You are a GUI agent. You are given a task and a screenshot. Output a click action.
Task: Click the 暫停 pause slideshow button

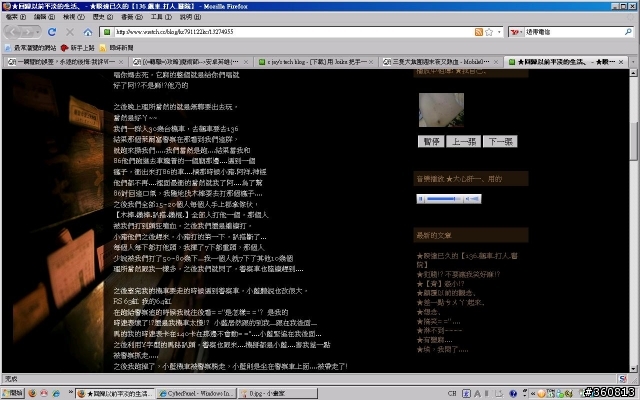coord(431,141)
